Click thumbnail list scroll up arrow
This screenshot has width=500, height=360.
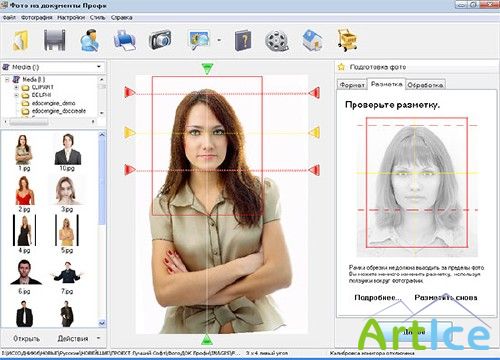(x=102, y=134)
